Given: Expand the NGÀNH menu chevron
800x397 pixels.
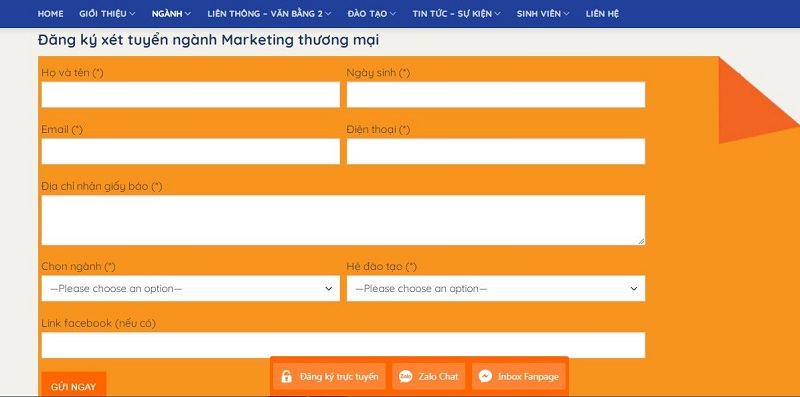Looking at the screenshot, I should click(188, 14).
